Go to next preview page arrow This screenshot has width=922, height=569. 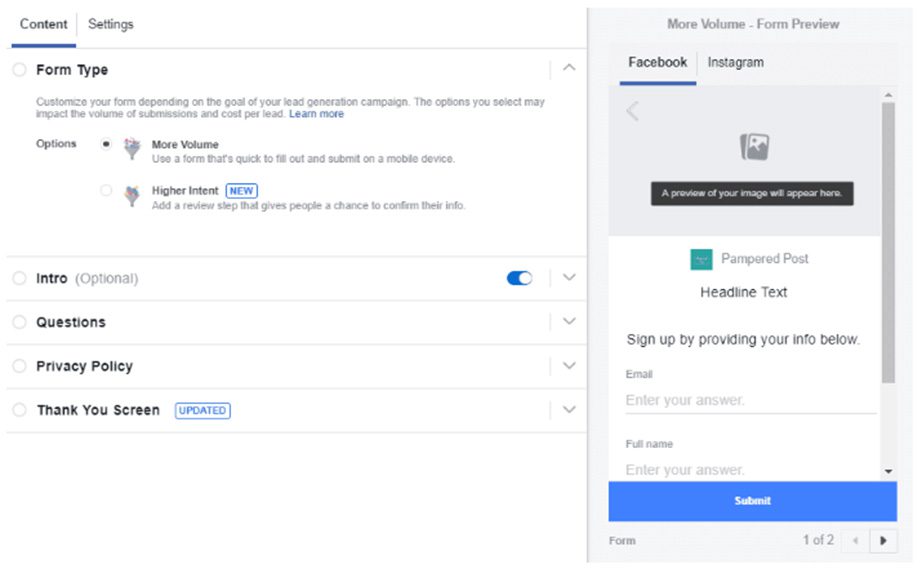click(883, 540)
